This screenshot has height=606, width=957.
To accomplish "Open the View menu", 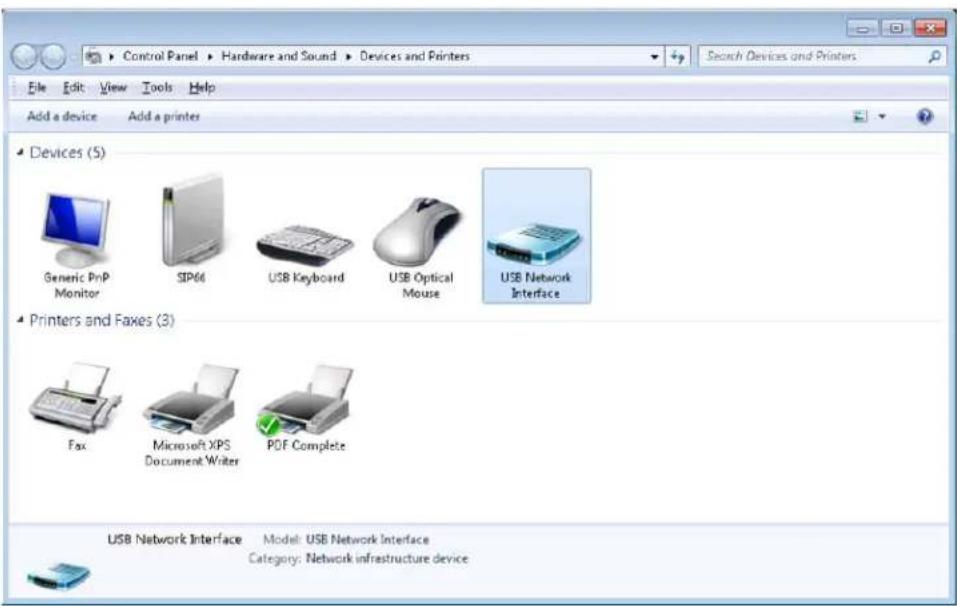I will 113,88.
